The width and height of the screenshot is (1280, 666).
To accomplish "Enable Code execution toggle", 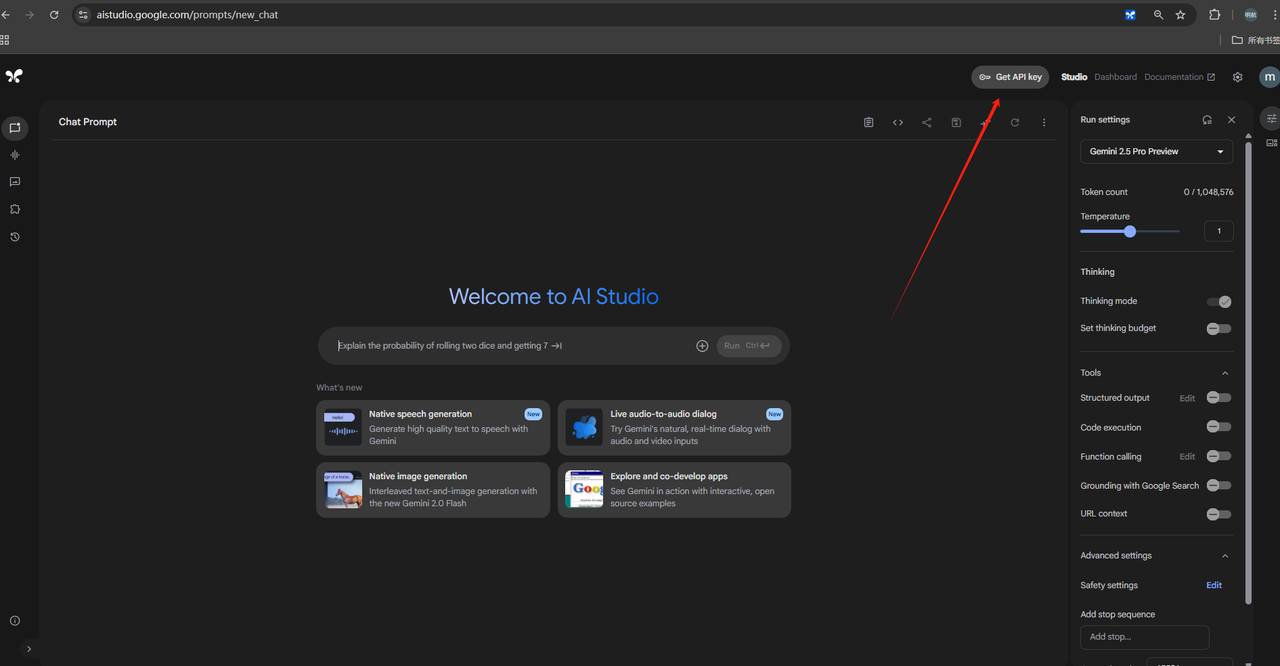I will (1218, 427).
